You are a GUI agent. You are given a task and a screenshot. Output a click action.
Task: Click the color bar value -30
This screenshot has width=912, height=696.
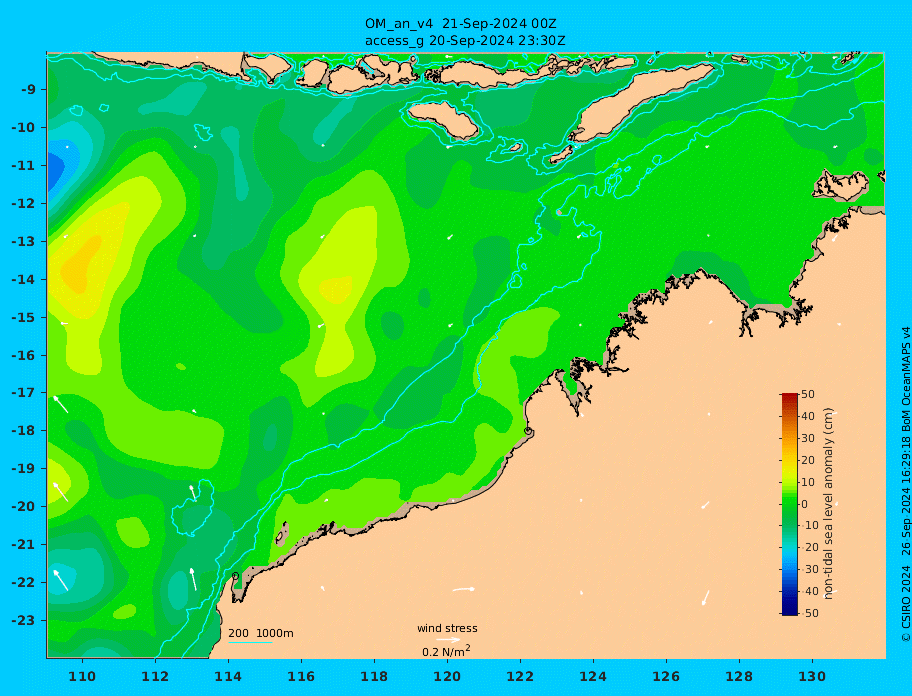point(808,569)
